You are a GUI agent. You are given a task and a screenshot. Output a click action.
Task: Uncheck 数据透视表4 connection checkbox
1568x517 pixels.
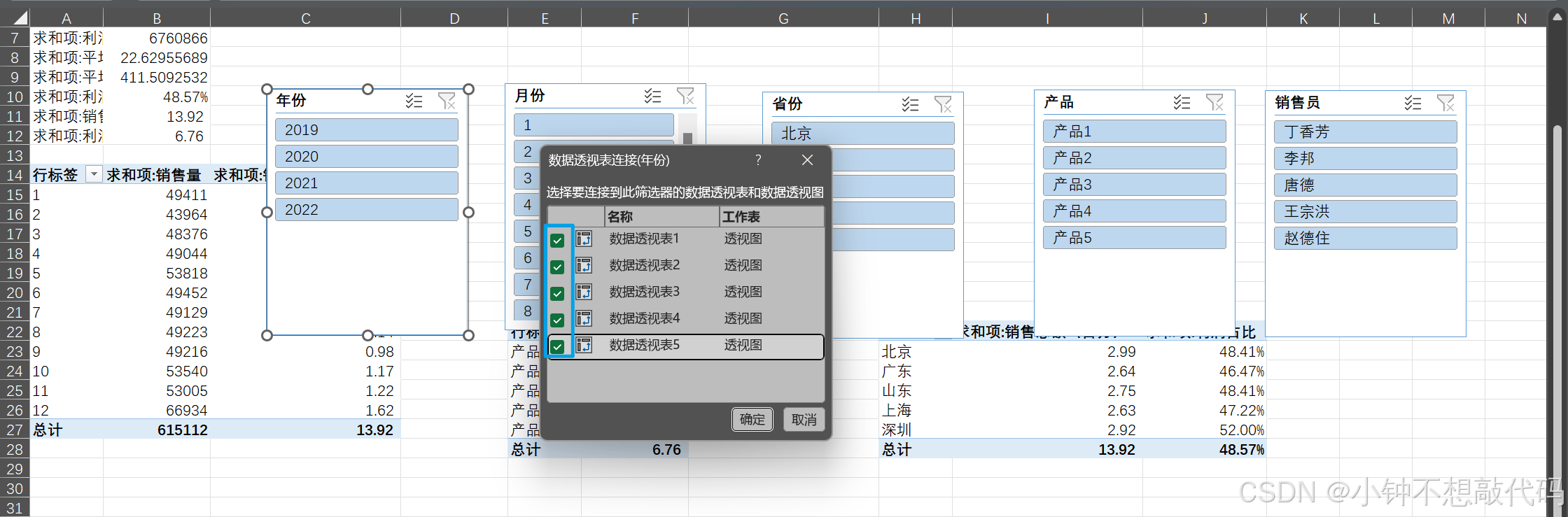tap(557, 320)
